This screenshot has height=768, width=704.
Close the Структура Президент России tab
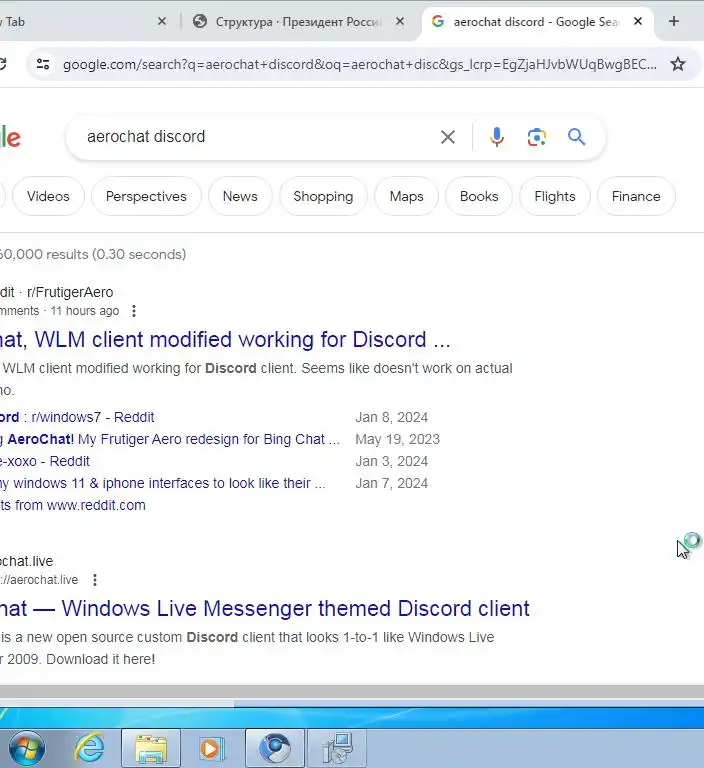click(x=400, y=22)
